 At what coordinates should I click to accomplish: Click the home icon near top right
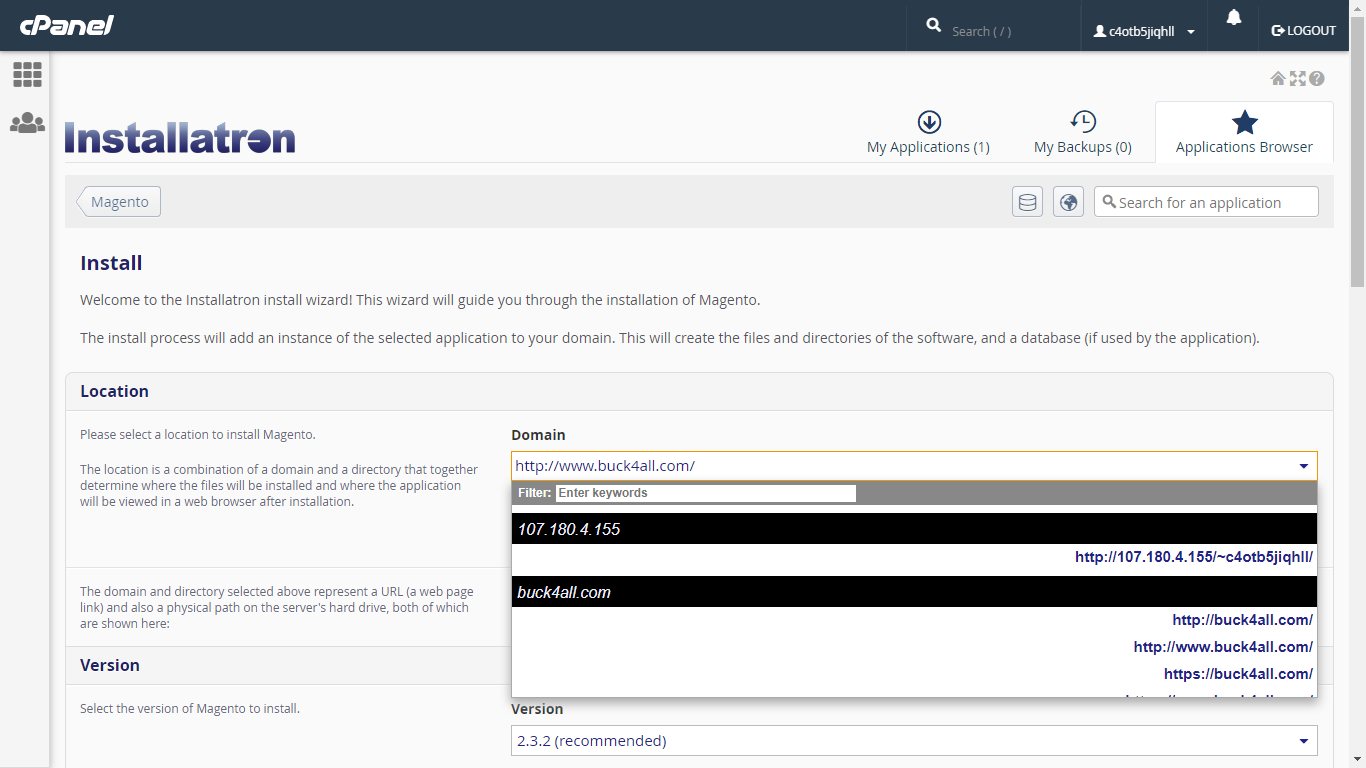point(1278,78)
